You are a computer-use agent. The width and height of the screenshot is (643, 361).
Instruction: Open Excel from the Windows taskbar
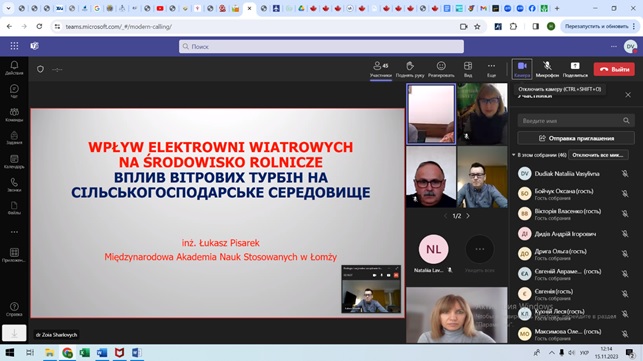pyautogui.click(x=84, y=352)
